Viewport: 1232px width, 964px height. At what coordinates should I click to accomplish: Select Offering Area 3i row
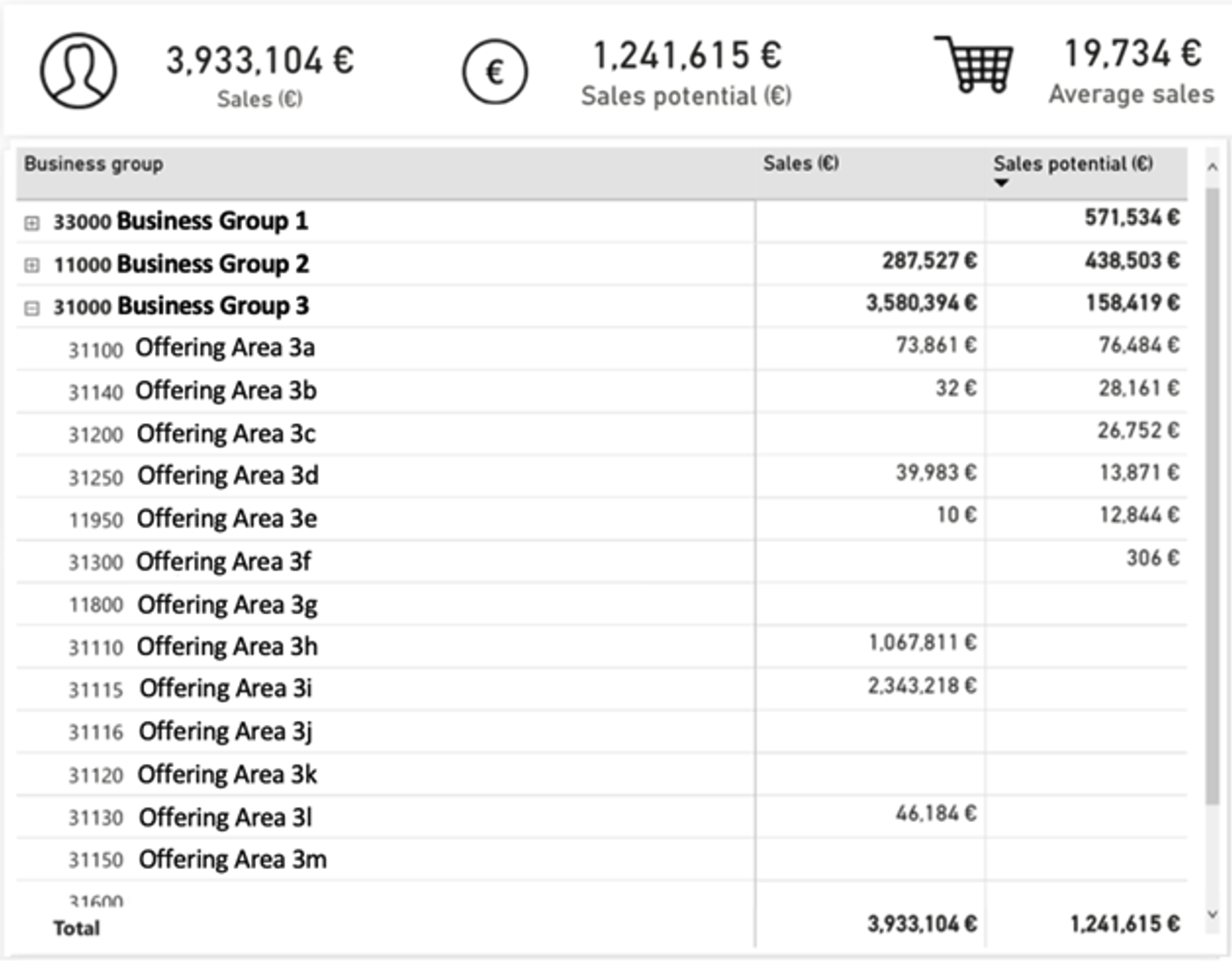225,689
